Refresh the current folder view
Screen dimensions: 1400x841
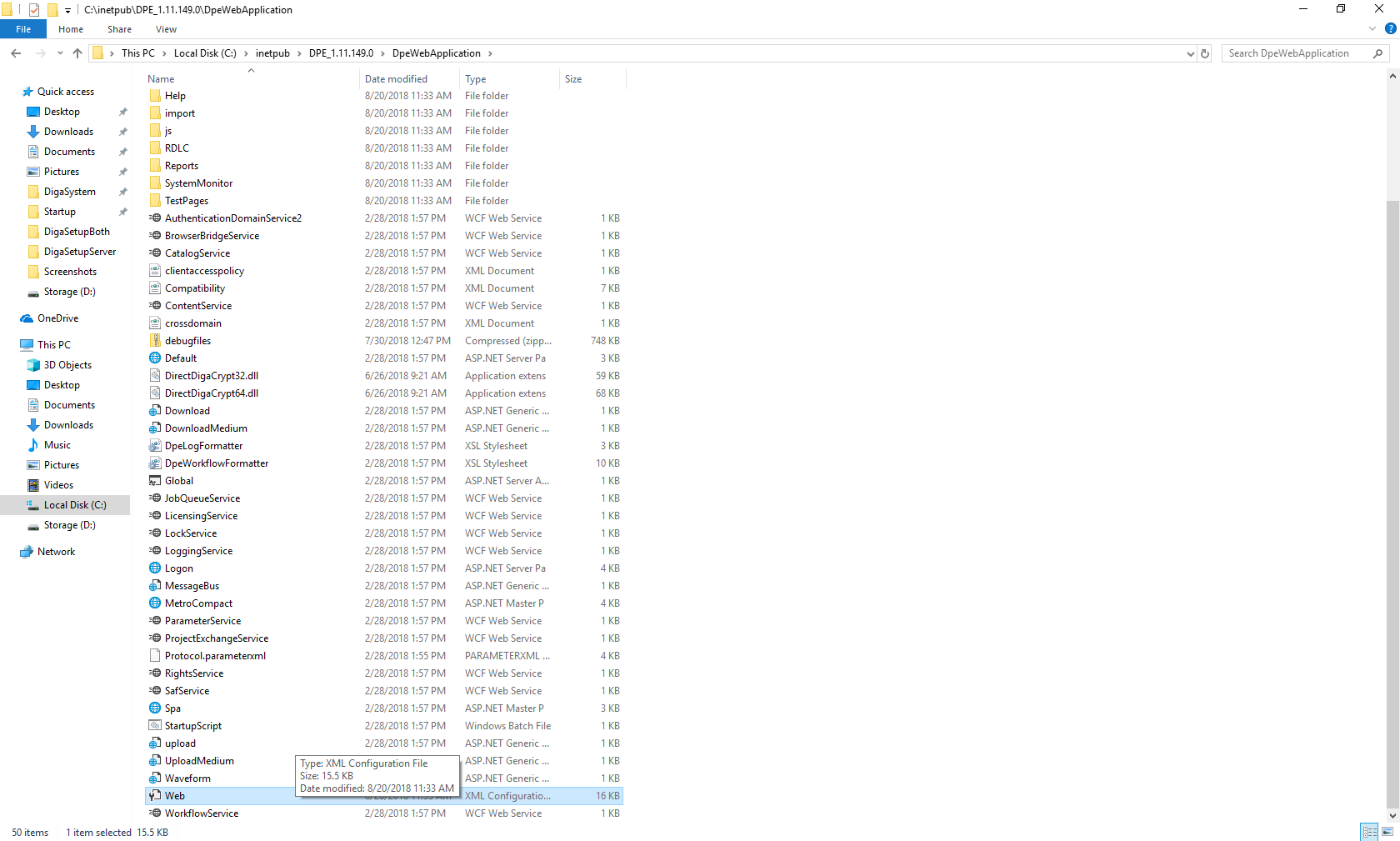pyautogui.click(x=1205, y=53)
